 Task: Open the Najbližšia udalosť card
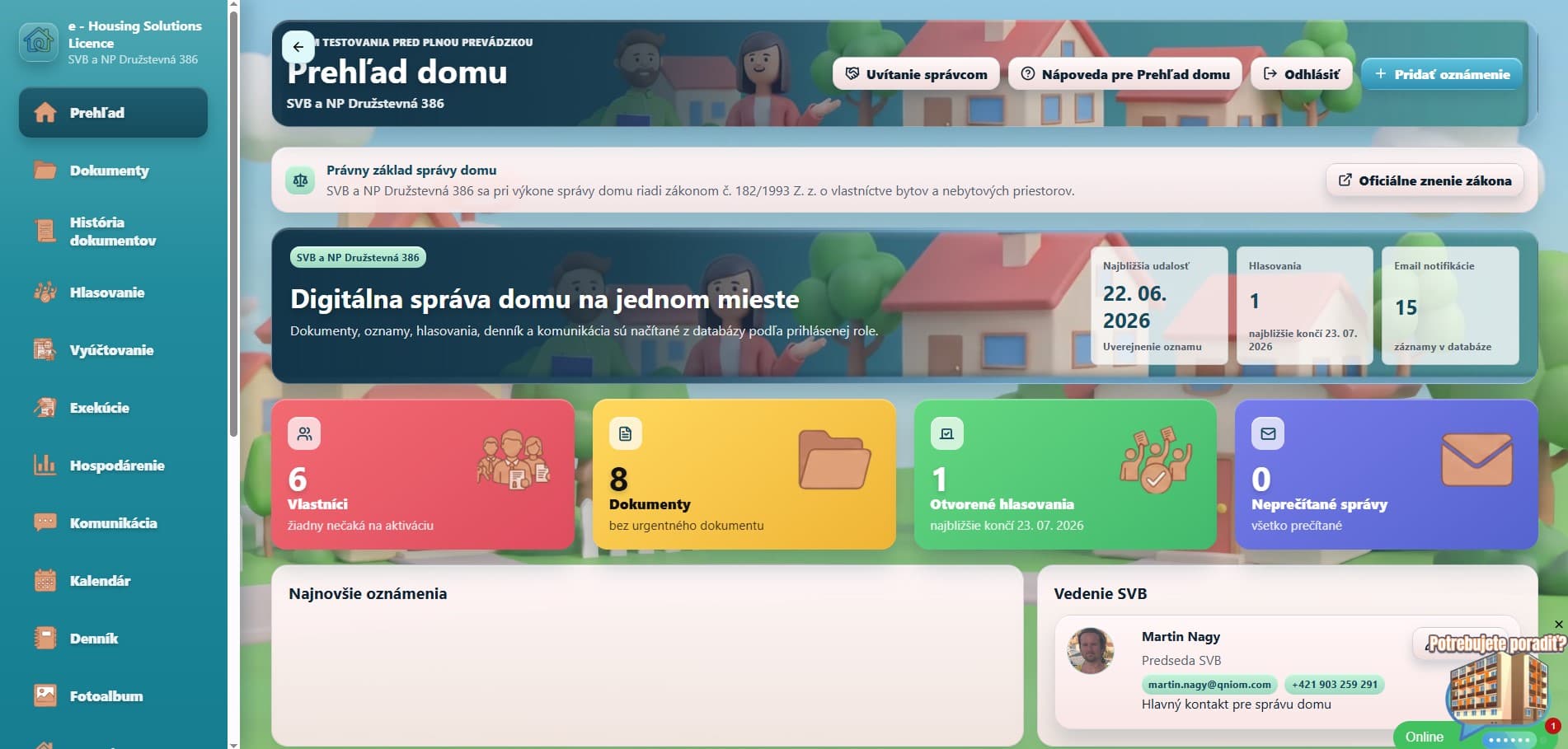(x=1158, y=306)
